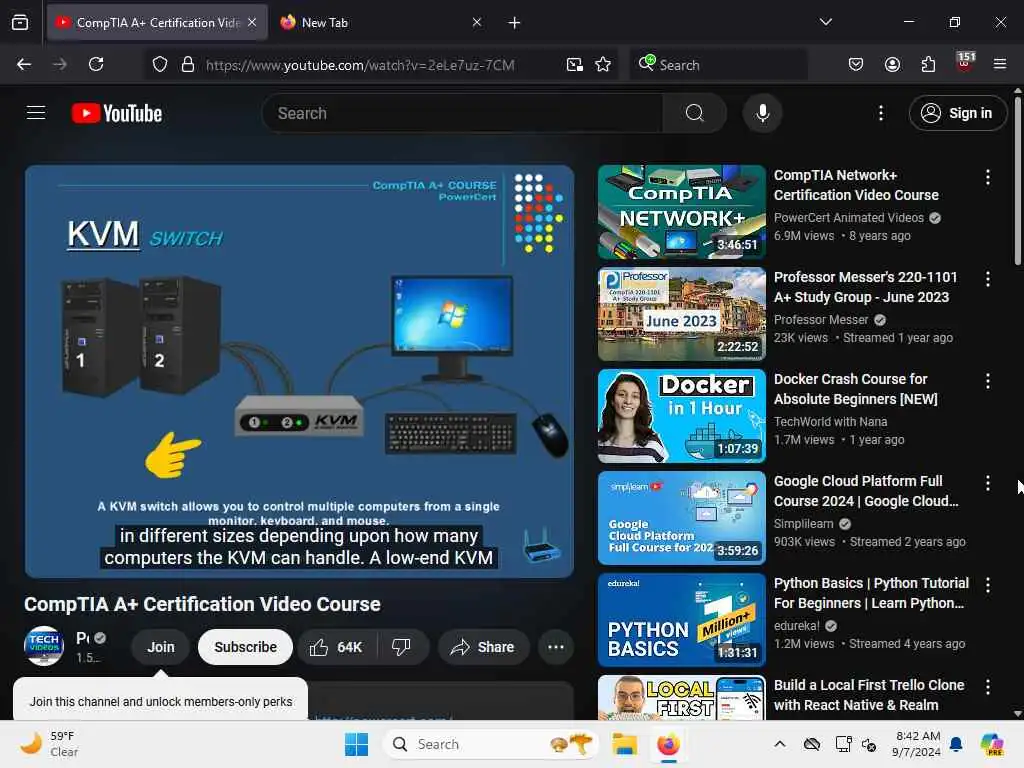This screenshot has height=768, width=1024.
Task: Open options for CompTIA Network+ video
Action: (x=987, y=177)
